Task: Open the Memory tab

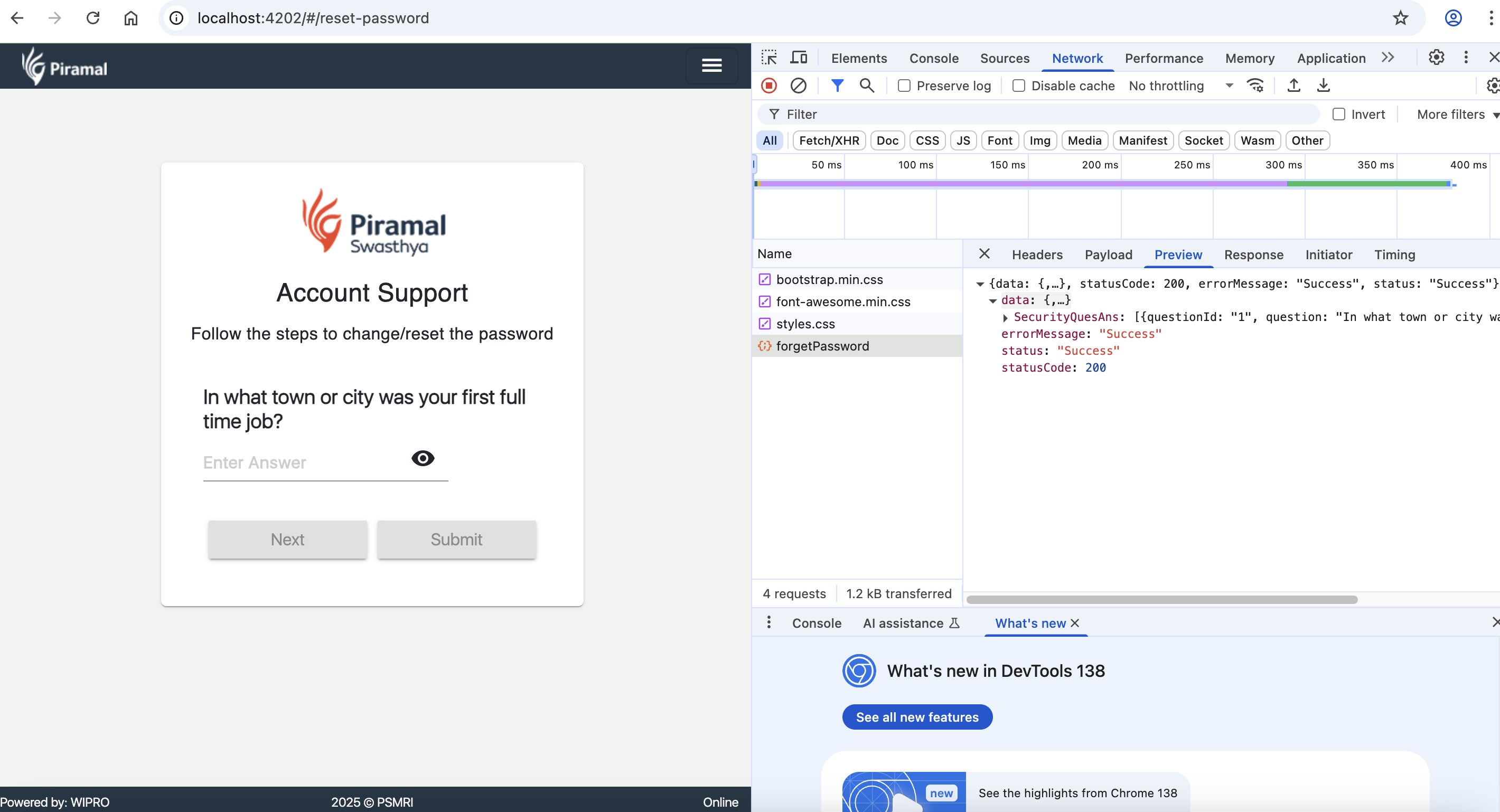Action: tap(1250, 58)
